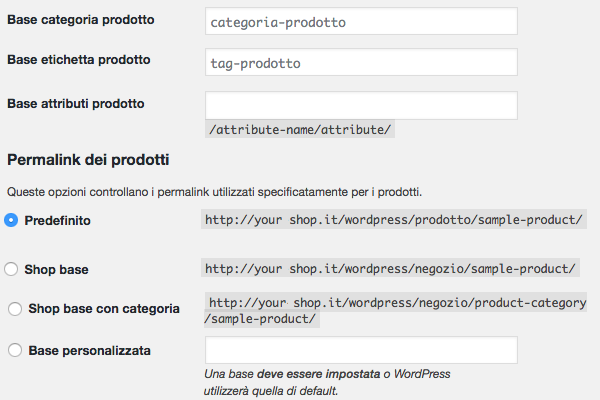This screenshot has width=600, height=400.
Task: Click the prodotto/sample-product example URL
Action: (394, 219)
